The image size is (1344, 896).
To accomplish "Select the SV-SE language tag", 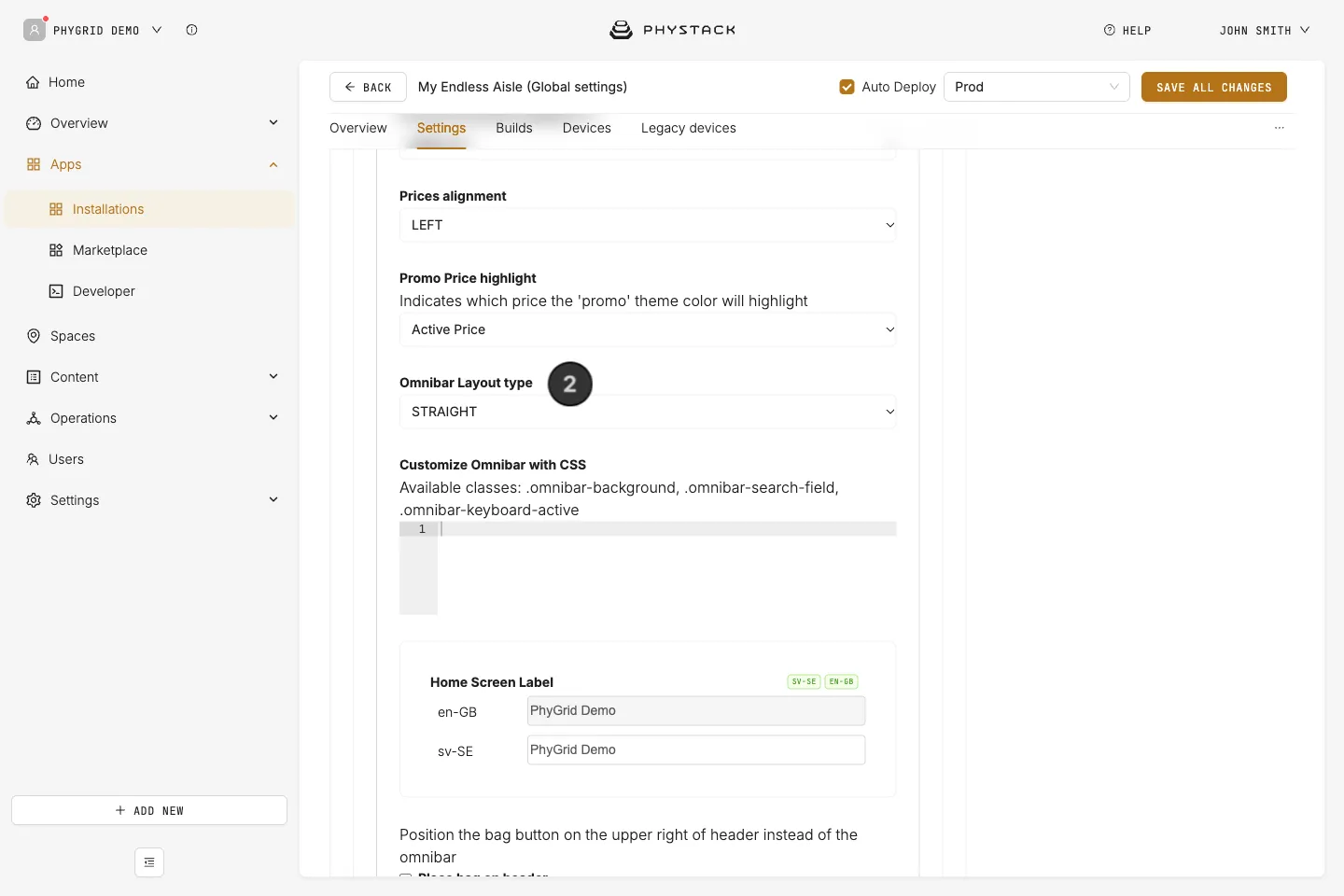I will pos(804,681).
